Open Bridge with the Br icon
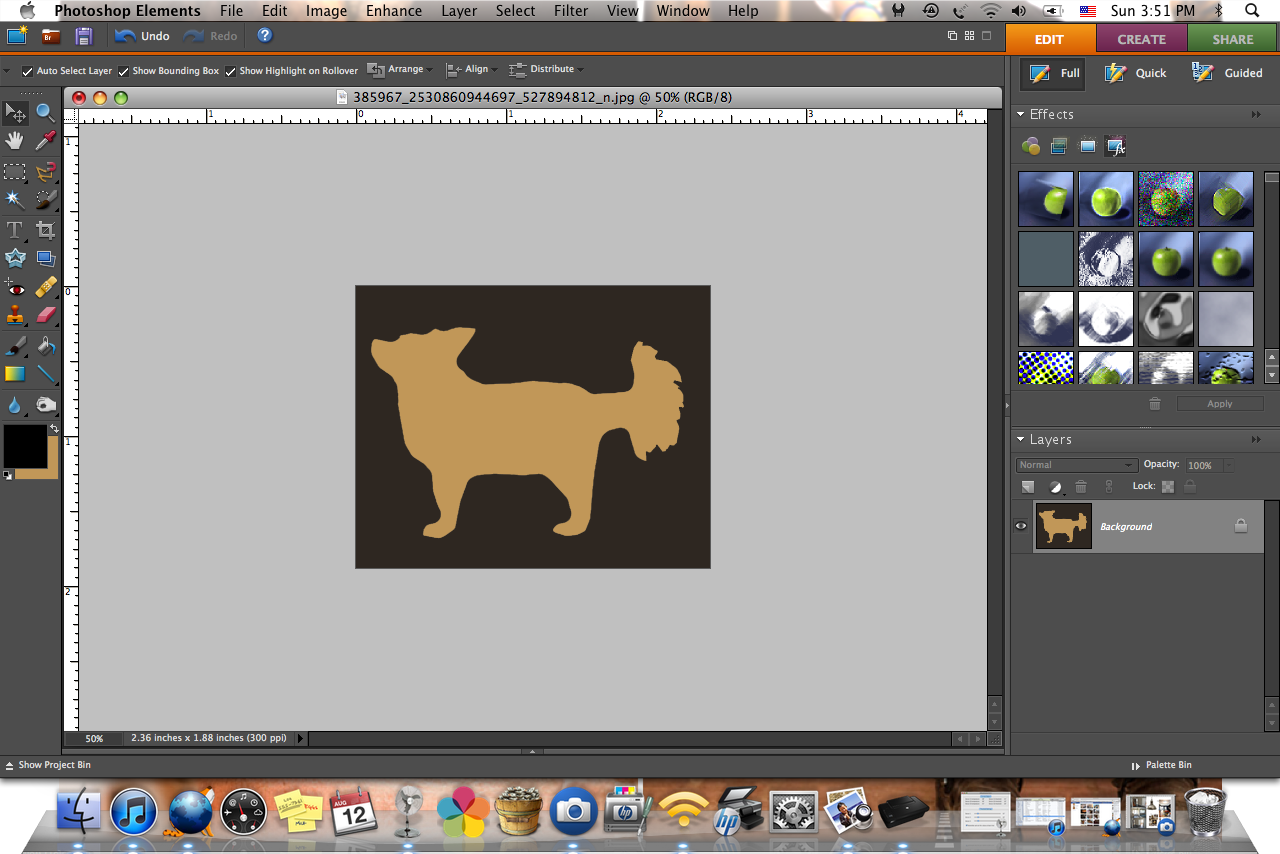 click(51, 36)
